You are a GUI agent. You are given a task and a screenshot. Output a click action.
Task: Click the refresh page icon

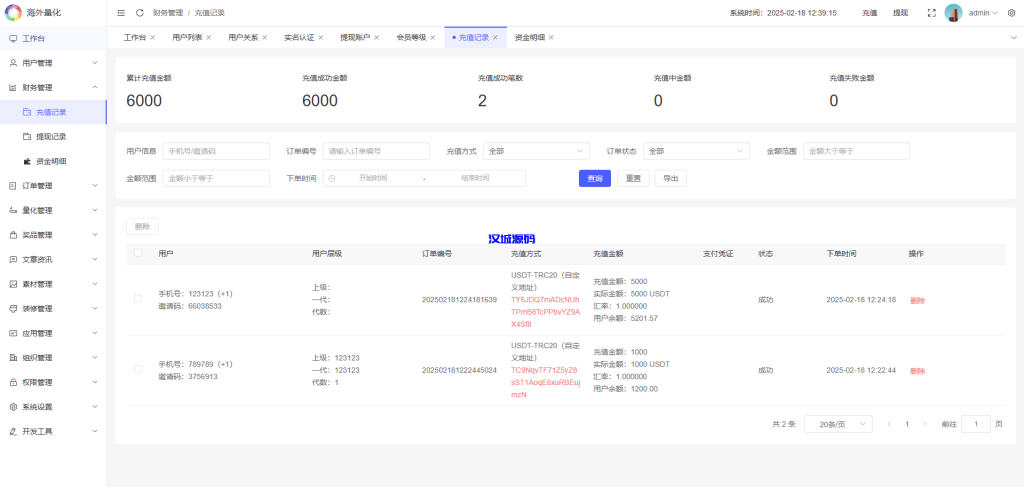coord(140,13)
